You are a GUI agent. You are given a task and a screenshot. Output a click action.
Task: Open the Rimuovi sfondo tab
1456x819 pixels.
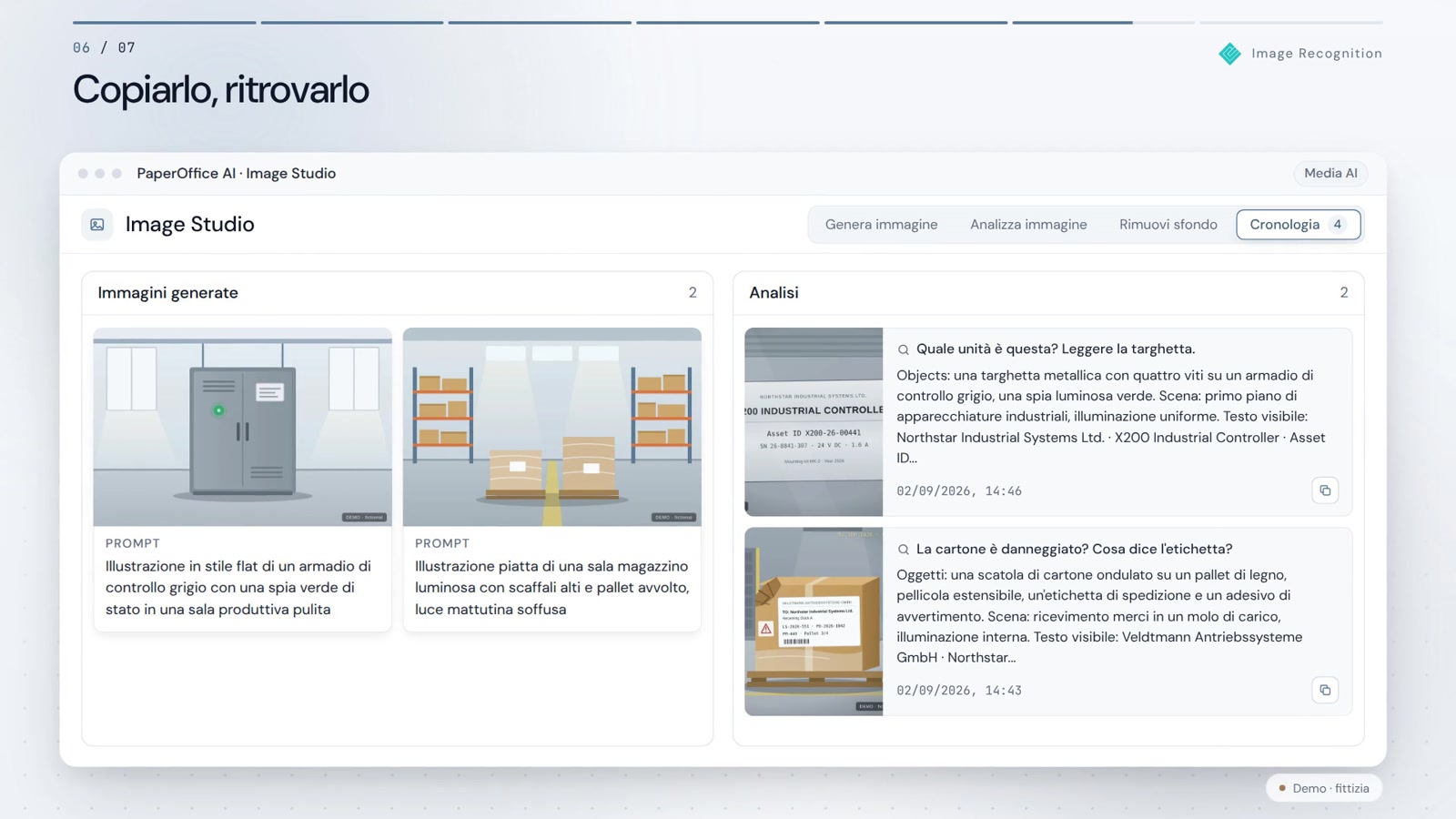[1168, 225]
